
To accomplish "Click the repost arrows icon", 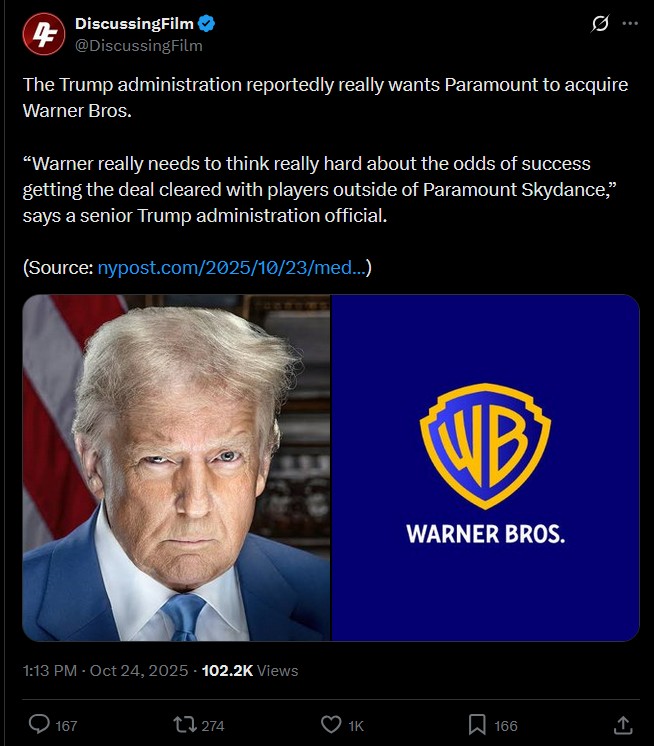I will (x=185, y=725).
